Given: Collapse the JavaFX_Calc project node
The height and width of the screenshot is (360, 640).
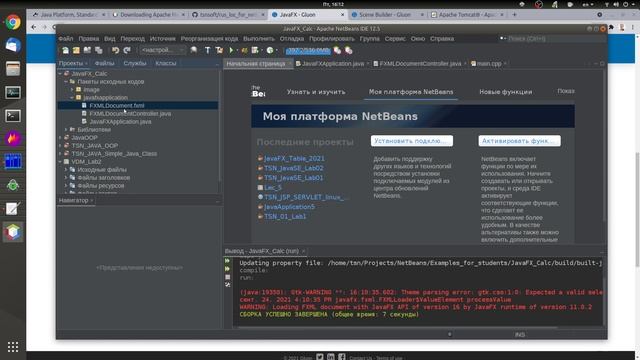Looking at the screenshot, I should tap(60, 74).
